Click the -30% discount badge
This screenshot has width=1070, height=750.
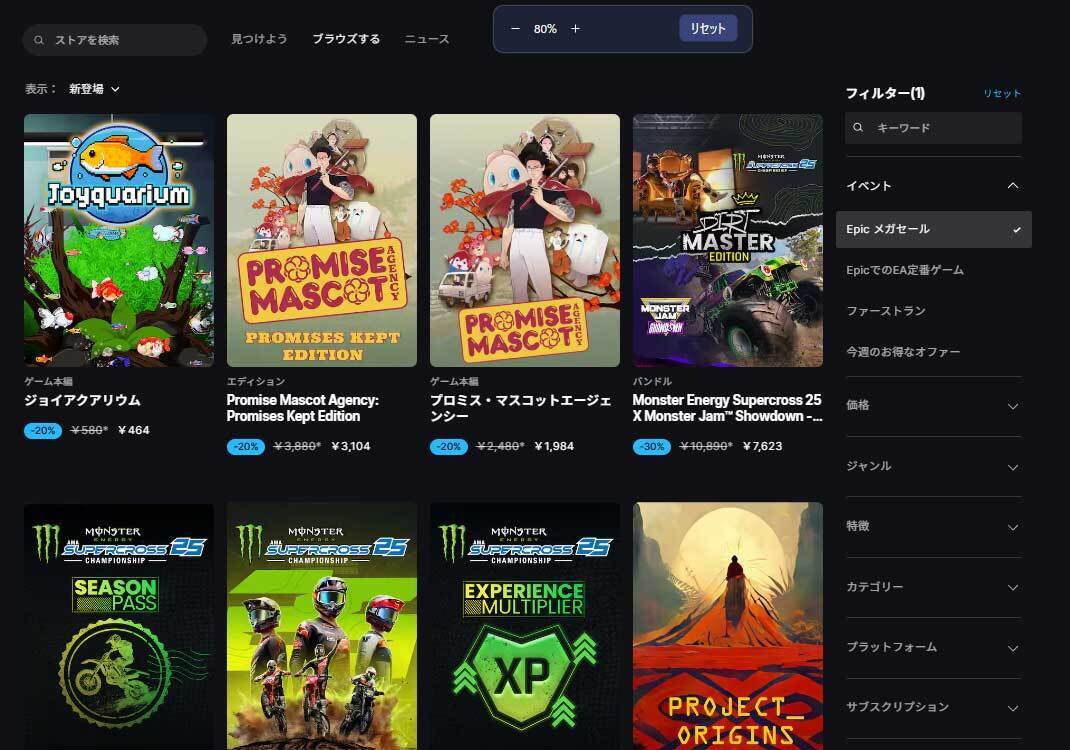(652, 446)
